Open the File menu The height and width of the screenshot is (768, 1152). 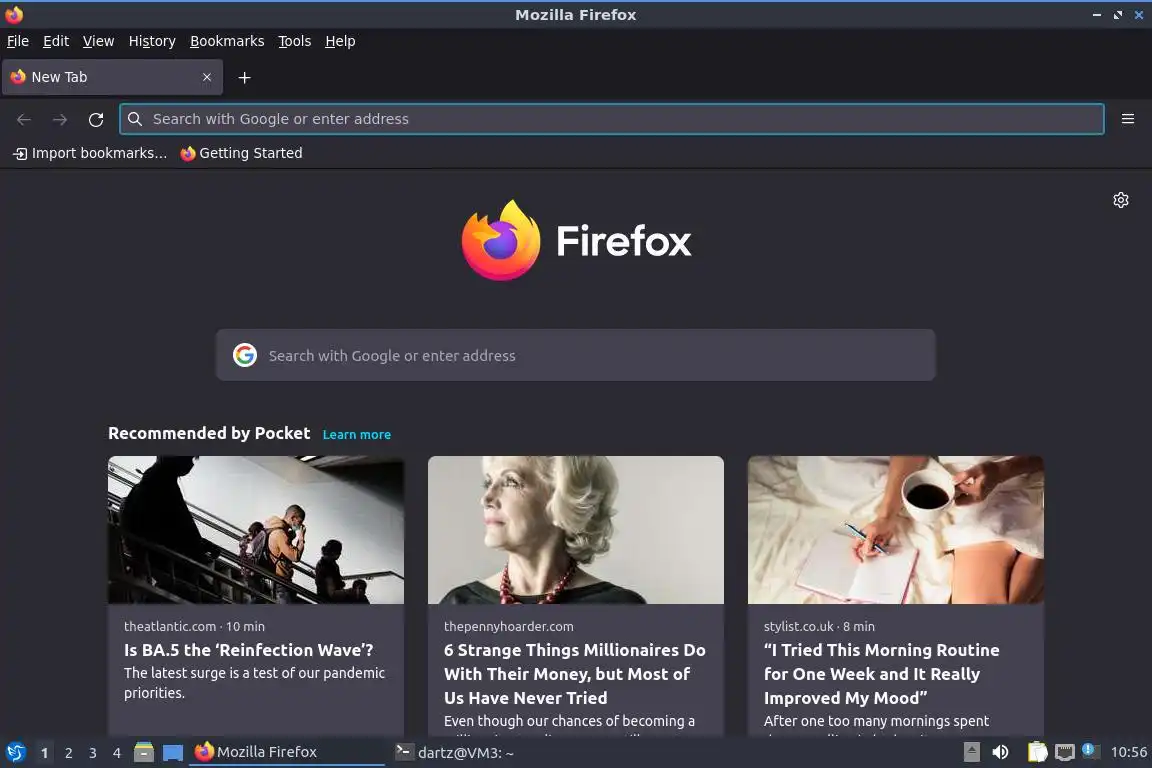click(18, 41)
